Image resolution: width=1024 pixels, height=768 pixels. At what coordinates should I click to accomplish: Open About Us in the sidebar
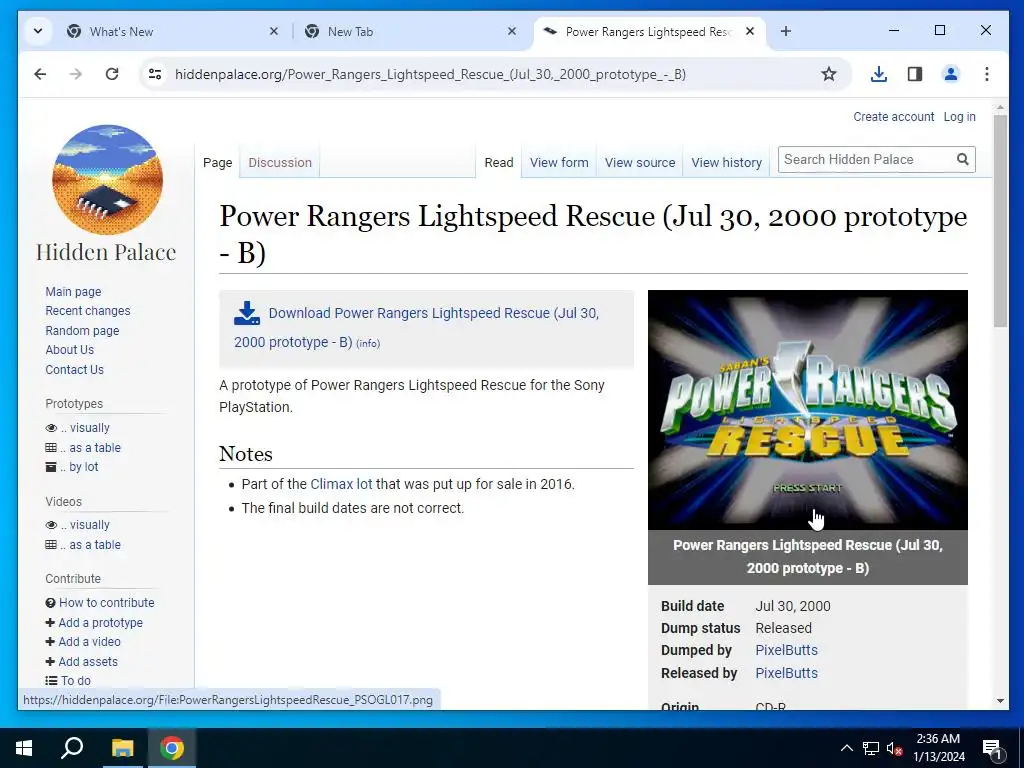69,349
